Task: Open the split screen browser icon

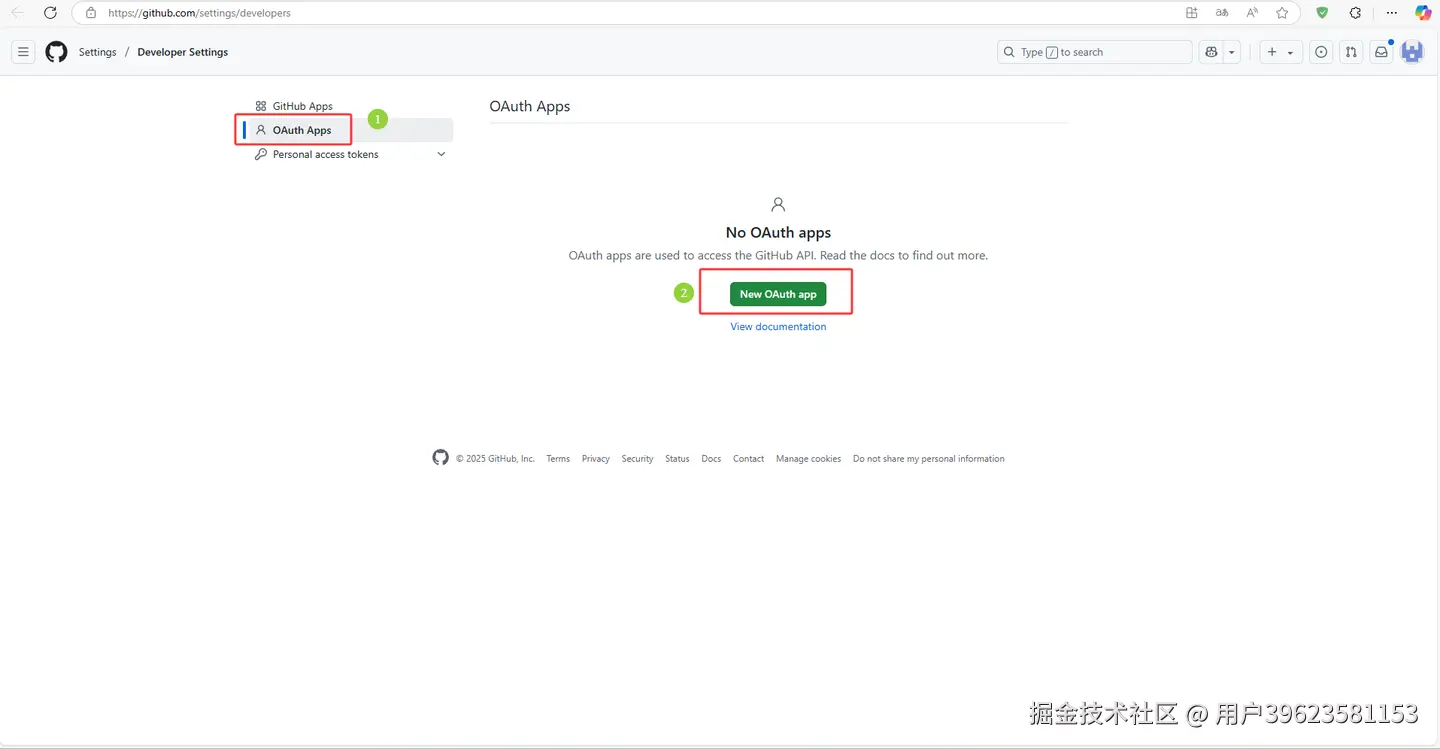Action: tap(1191, 13)
